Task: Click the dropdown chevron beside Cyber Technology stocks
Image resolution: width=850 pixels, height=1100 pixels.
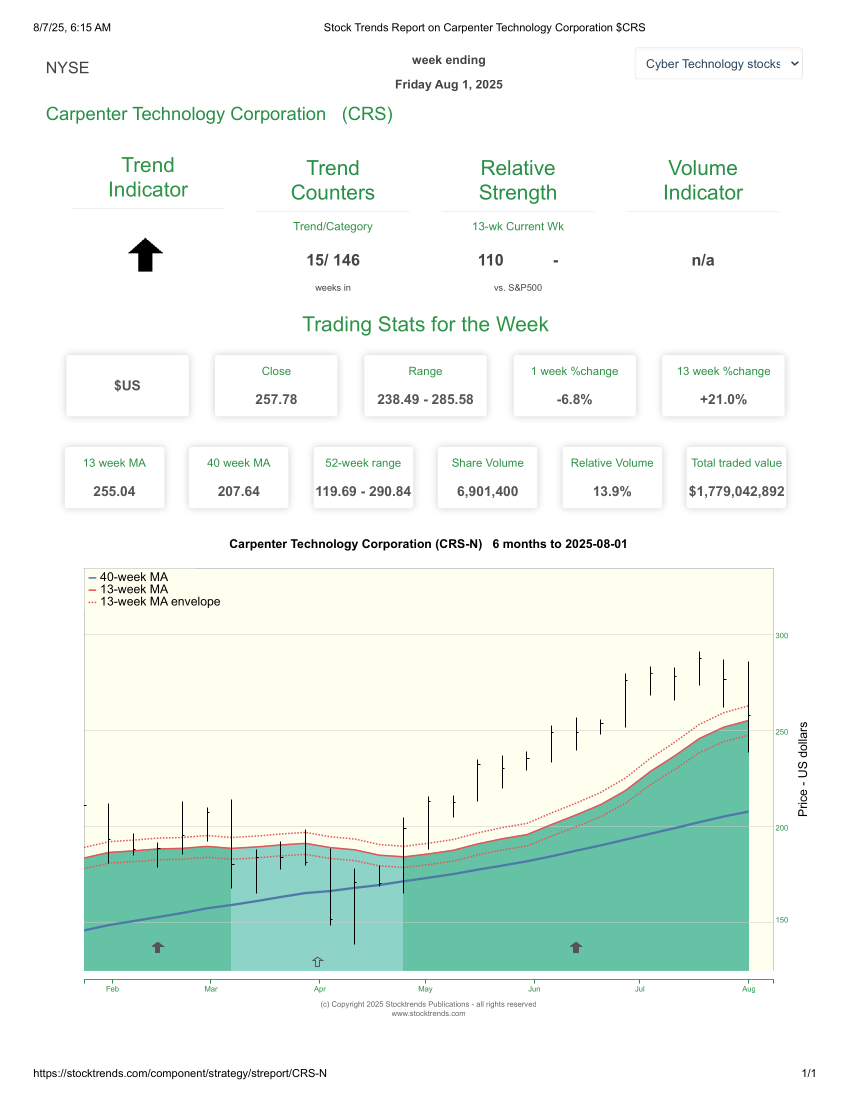Action: coord(791,63)
